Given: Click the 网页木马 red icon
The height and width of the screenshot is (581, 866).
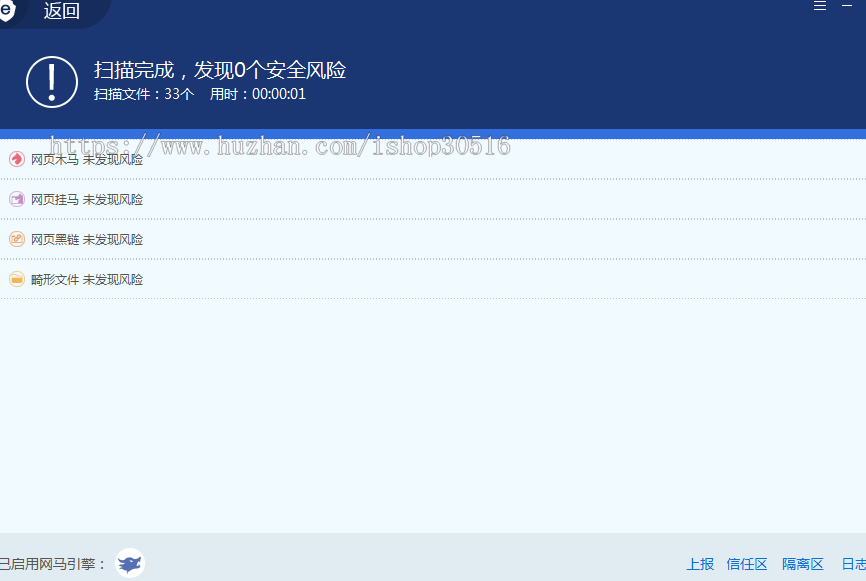Looking at the screenshot, I should coord(17,159).
